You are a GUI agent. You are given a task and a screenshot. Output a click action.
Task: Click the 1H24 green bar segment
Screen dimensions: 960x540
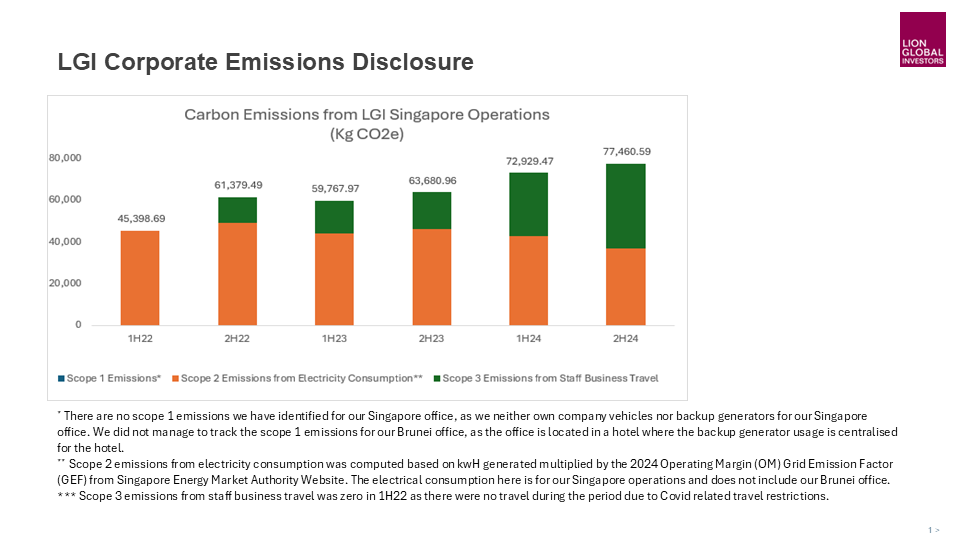point(528,204)
